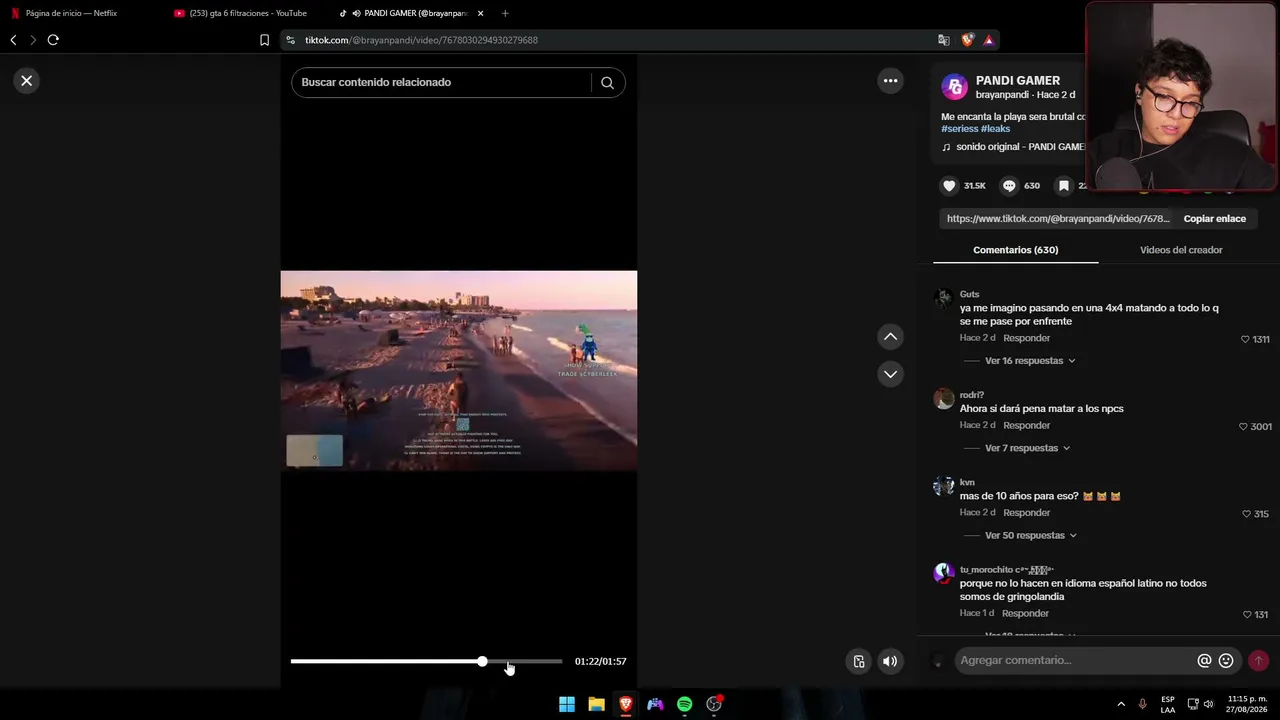Screen dimensions: 1280x720
Task: Show hidden system tray icons
Action: 1121,704
